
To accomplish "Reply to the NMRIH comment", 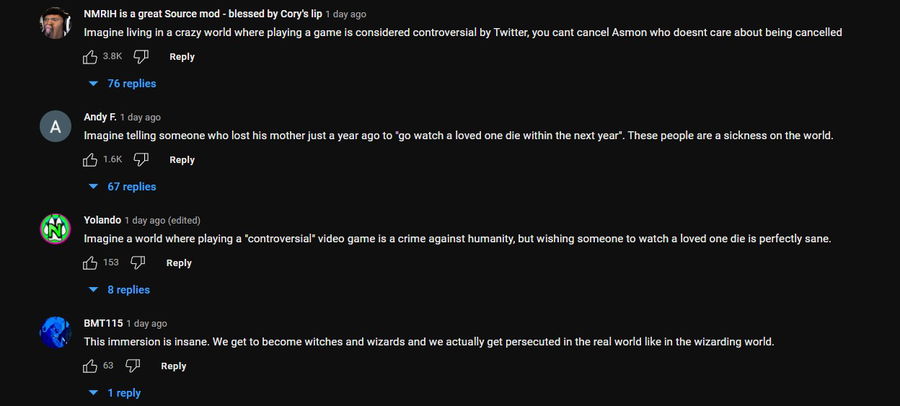I will click(182, 57).
